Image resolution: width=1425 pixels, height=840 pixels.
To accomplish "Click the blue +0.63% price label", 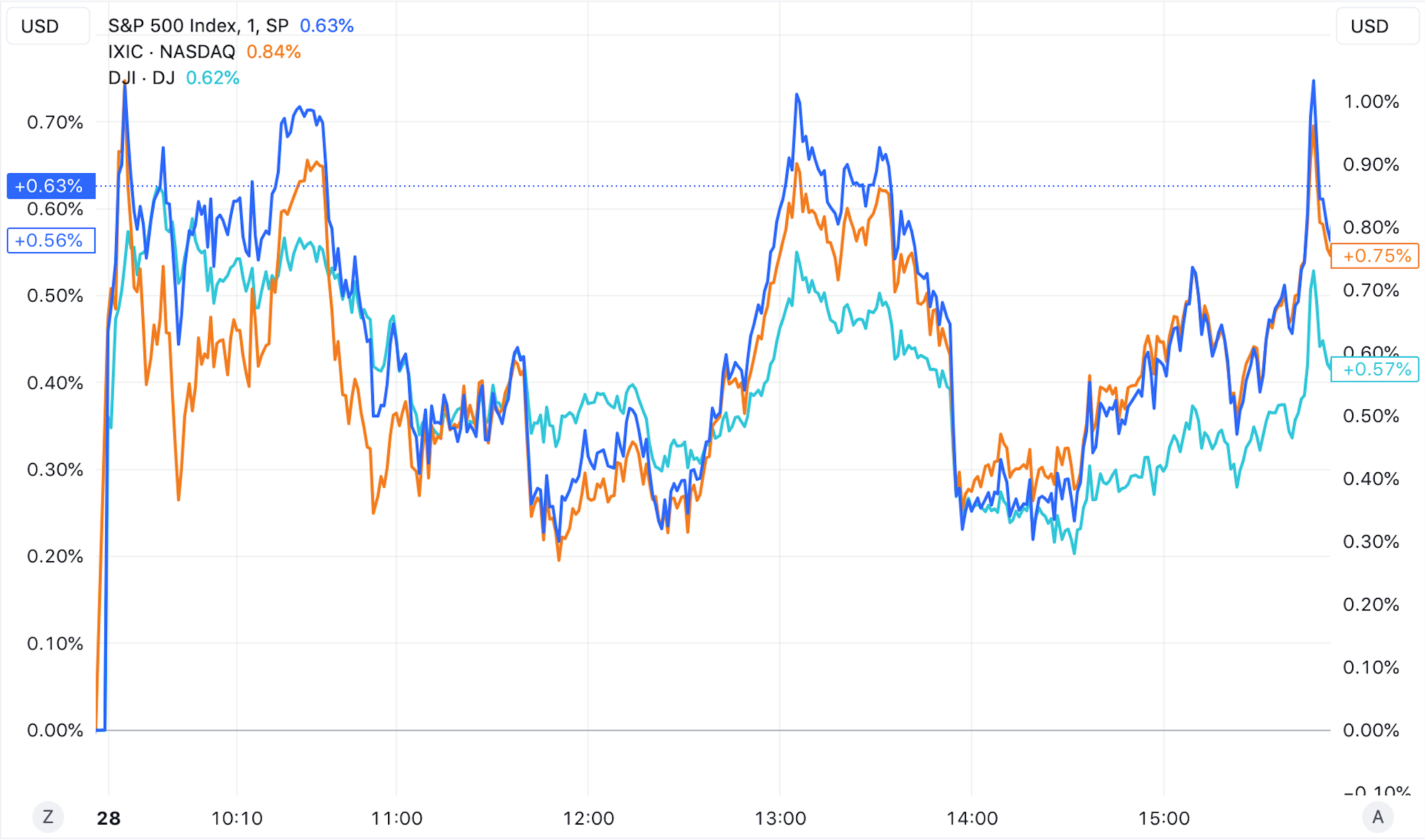I will [51, 186].
